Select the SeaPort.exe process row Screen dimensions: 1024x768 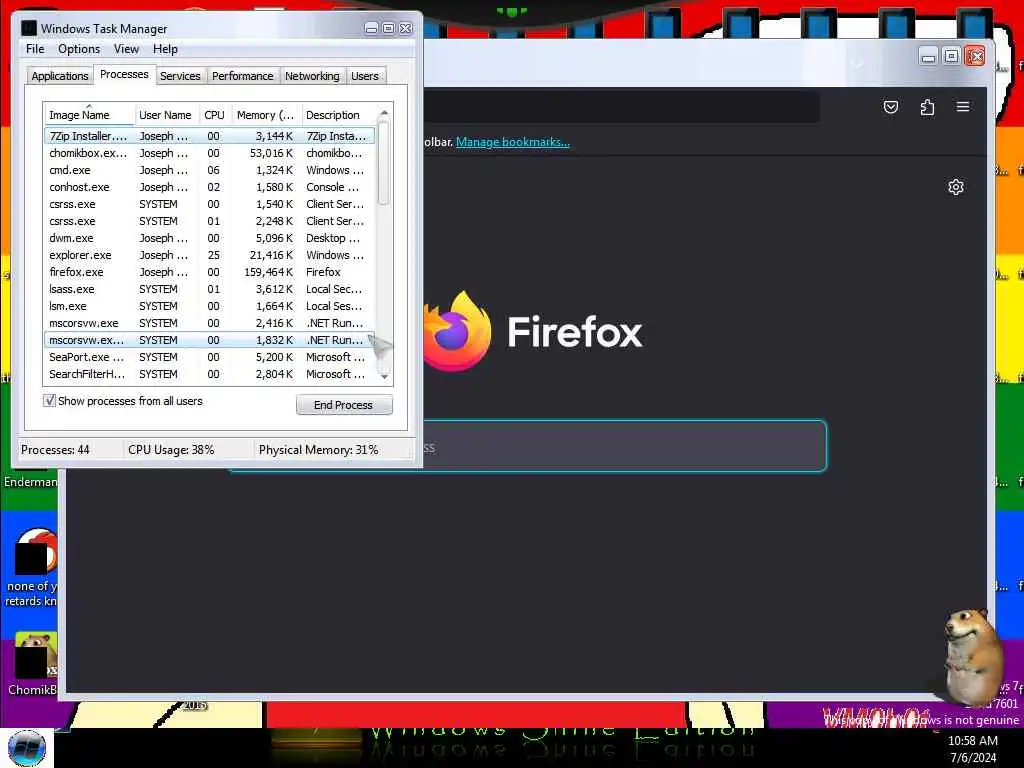click(210, 357)
